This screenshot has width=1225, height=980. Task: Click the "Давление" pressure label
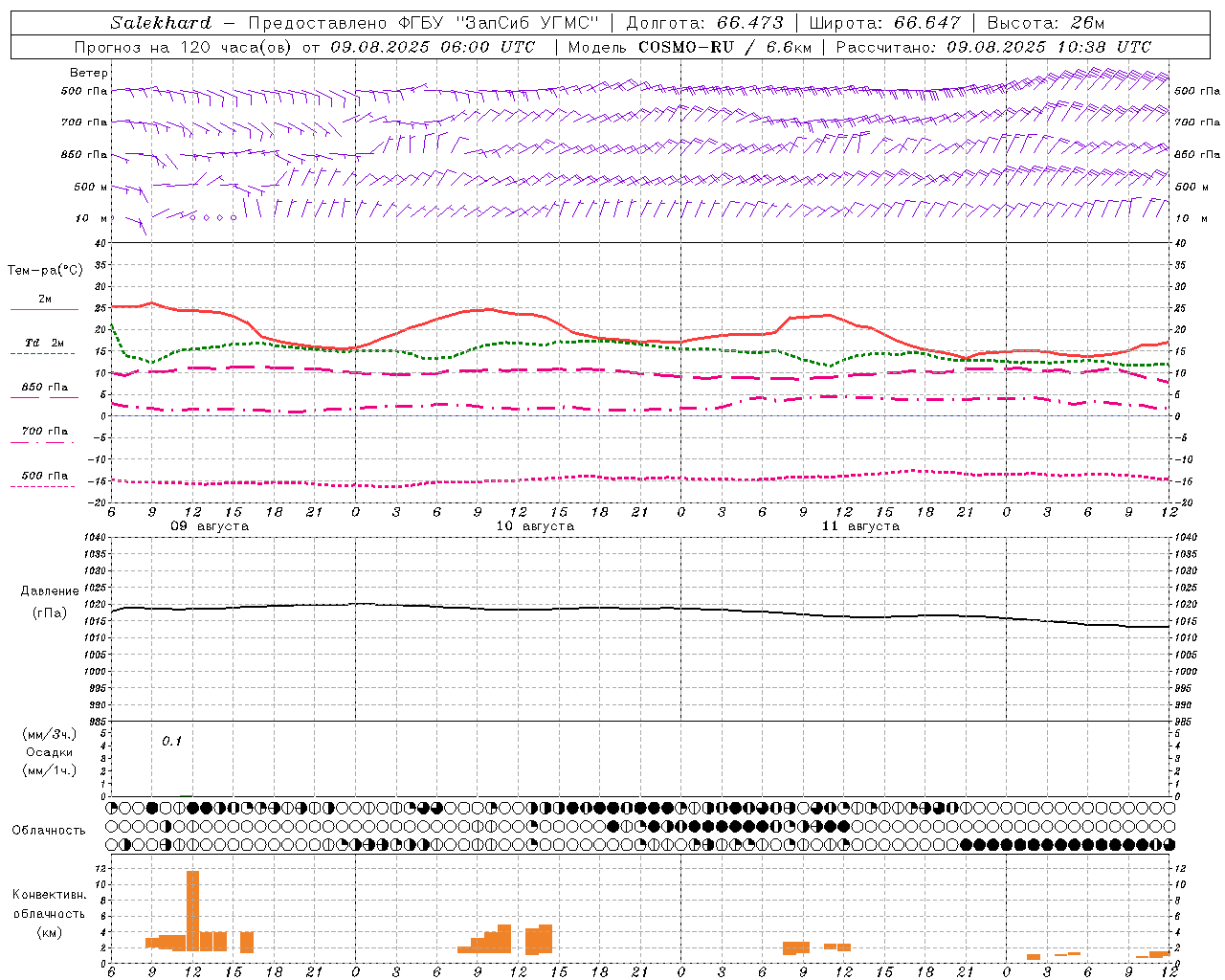(50, 591)
